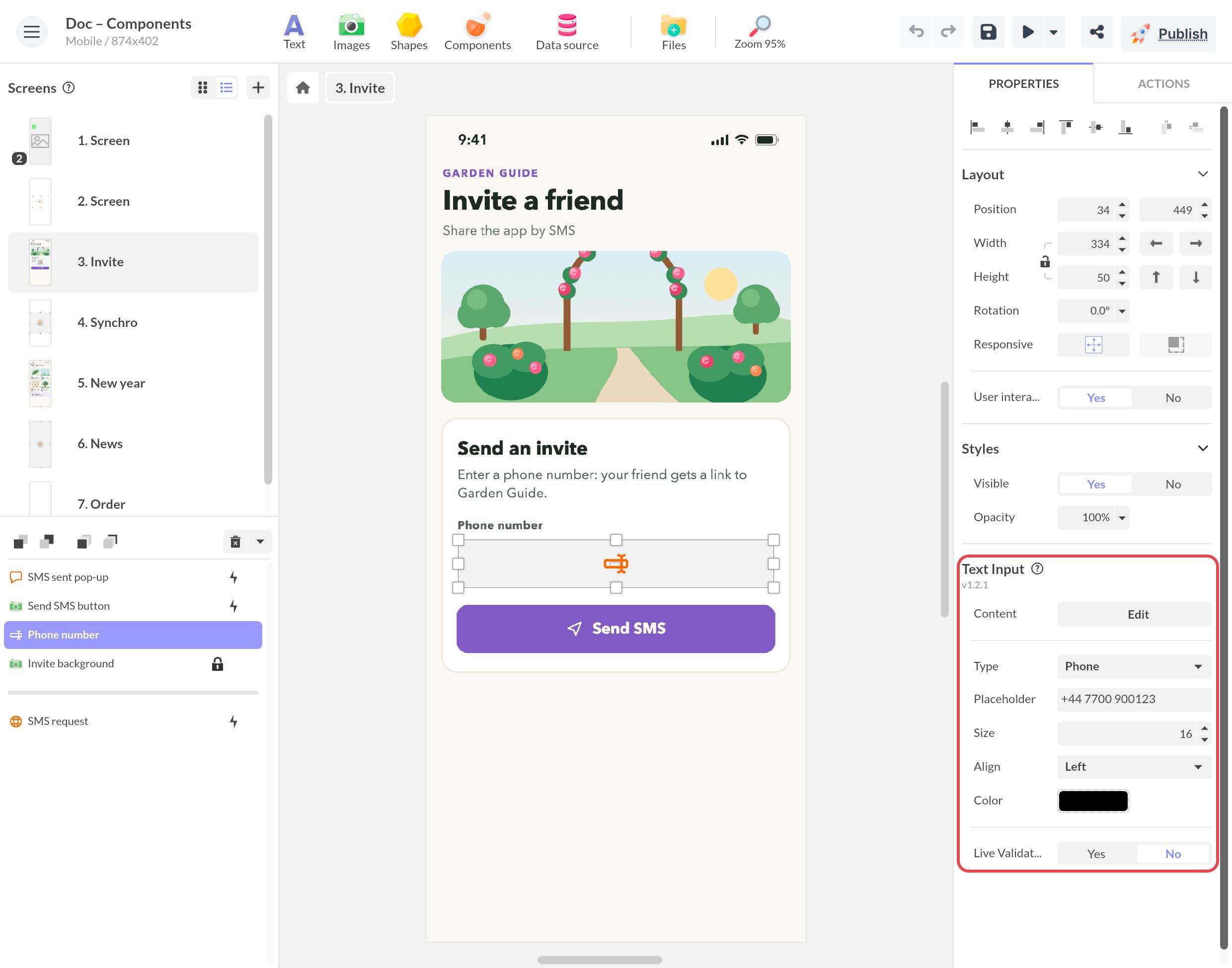1232x968 pixels.
Task: Edit the Text Input content
Action: (x=1134, y=614)
